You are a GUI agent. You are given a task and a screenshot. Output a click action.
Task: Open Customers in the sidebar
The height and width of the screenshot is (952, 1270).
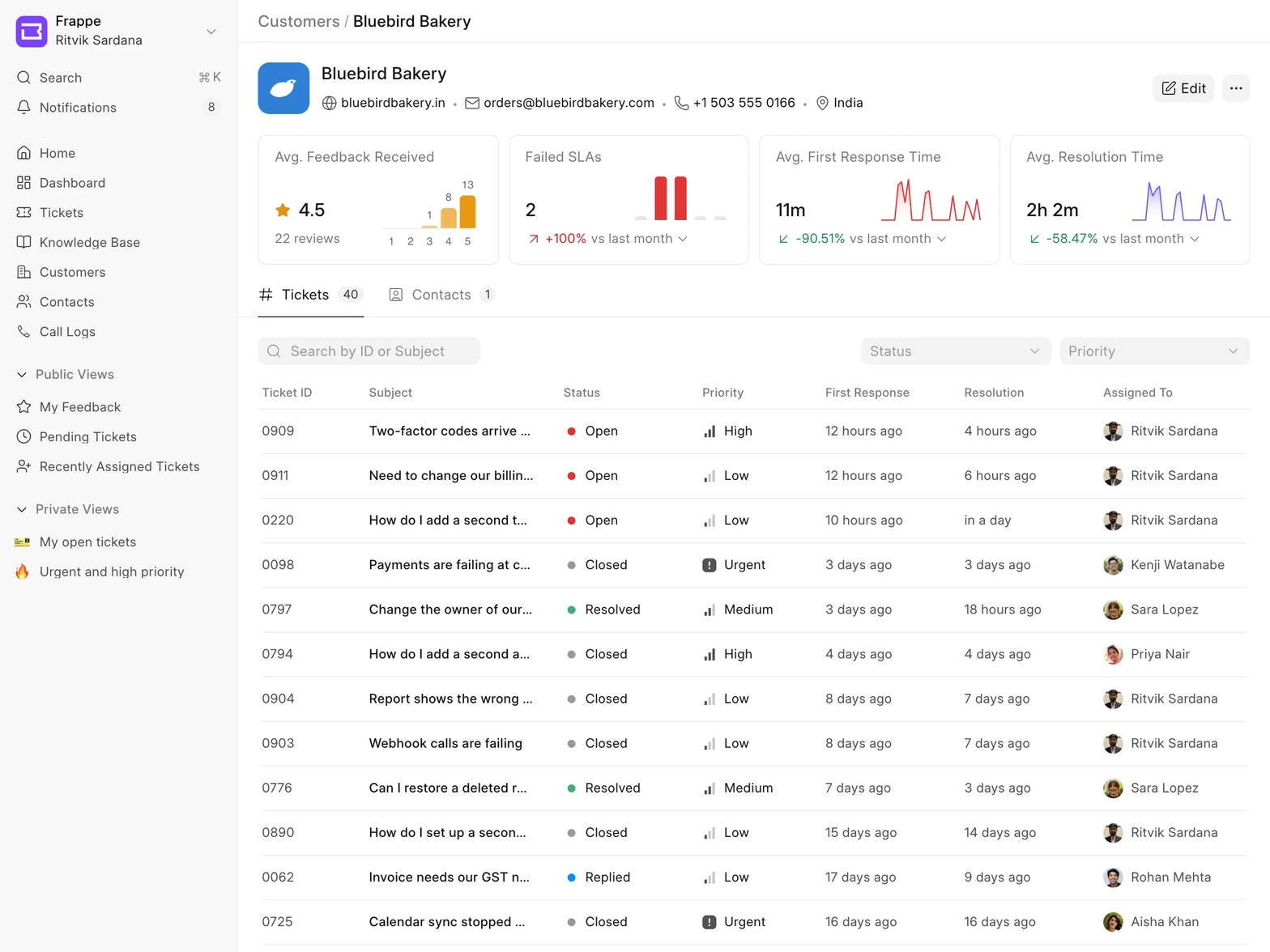click(x=118, y=272)
